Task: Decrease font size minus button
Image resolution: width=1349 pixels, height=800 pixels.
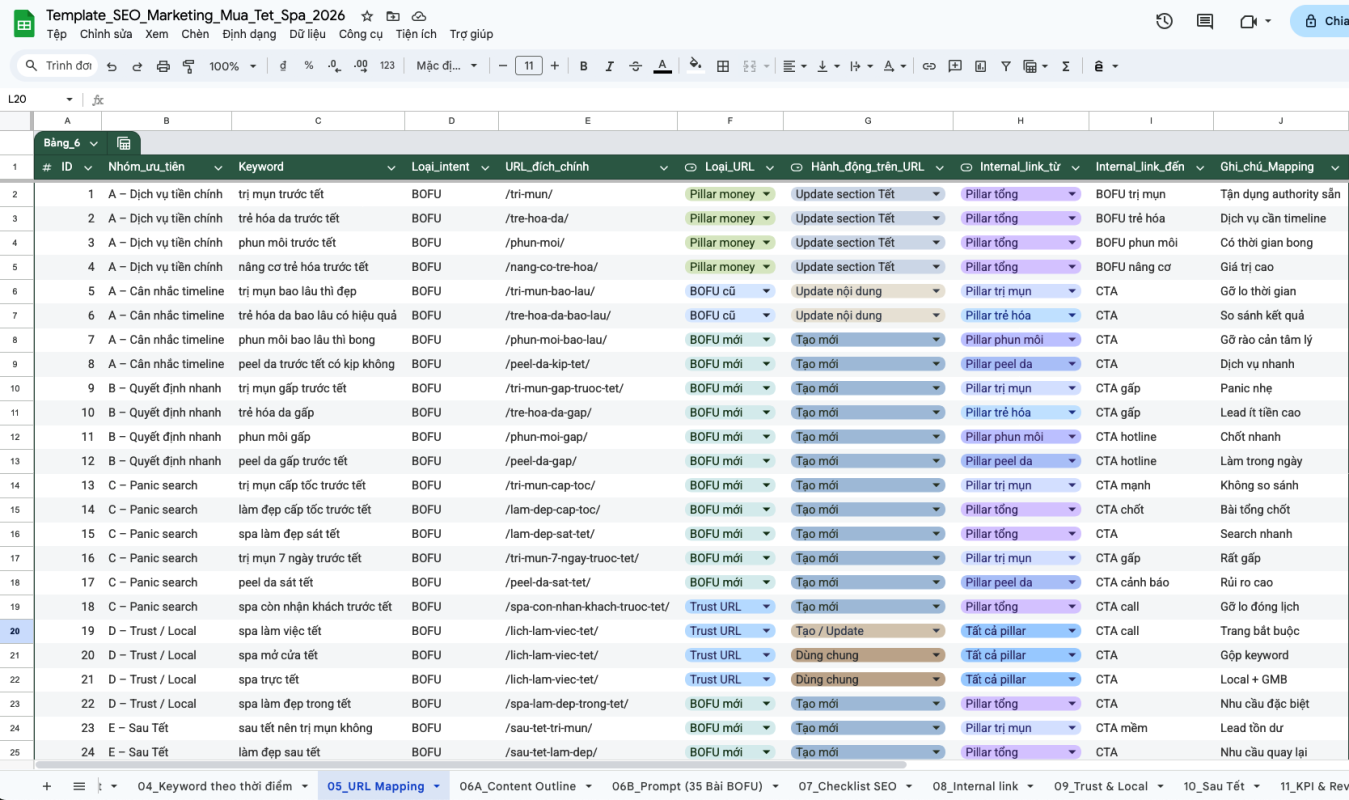Action: (x=503, y=66)
